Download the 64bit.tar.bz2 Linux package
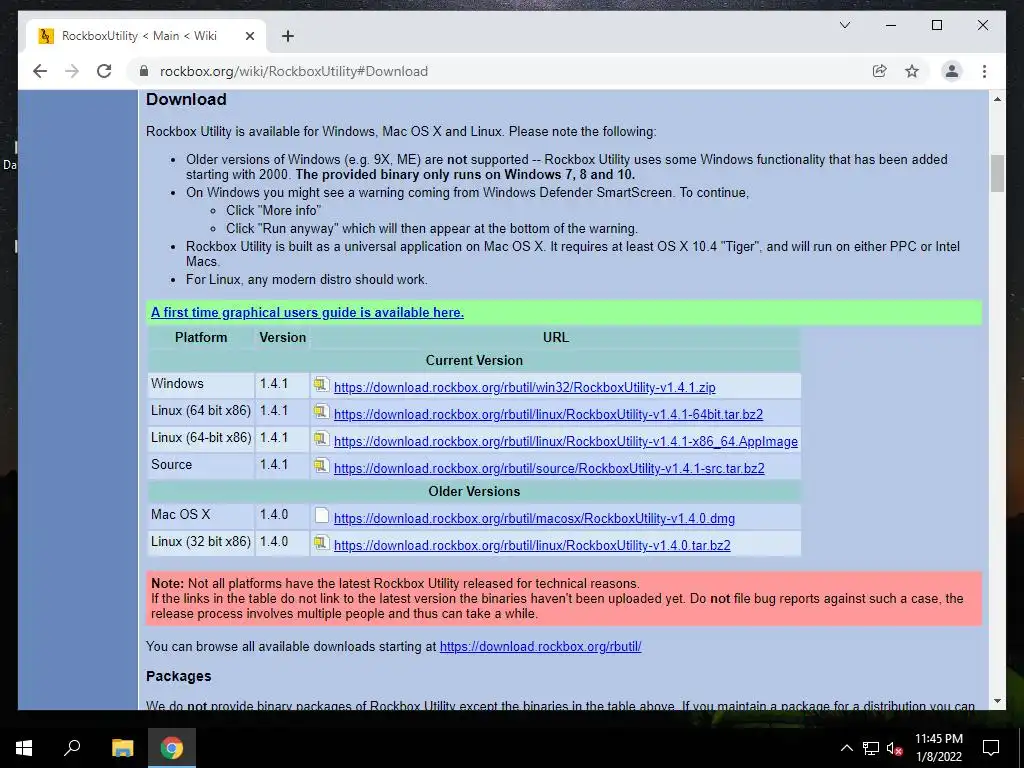The image size is (1024, 768). point(549,414)
